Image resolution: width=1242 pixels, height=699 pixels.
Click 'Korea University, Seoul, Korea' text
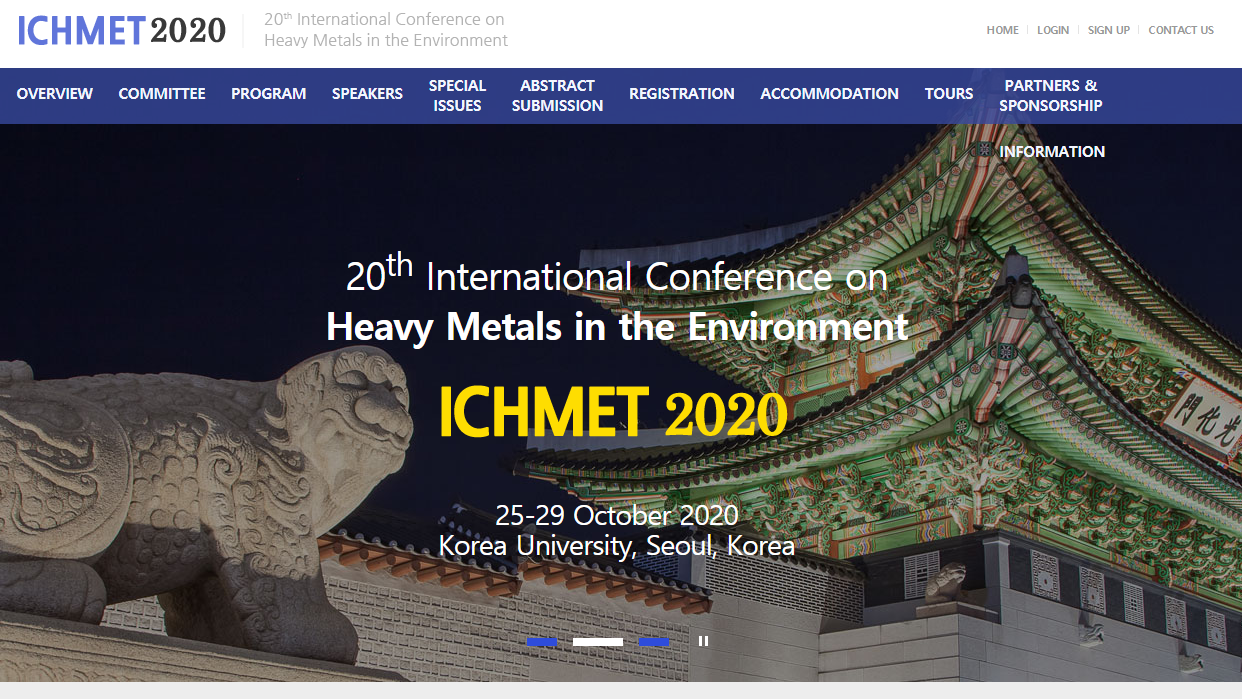click(x=617, y=547)
